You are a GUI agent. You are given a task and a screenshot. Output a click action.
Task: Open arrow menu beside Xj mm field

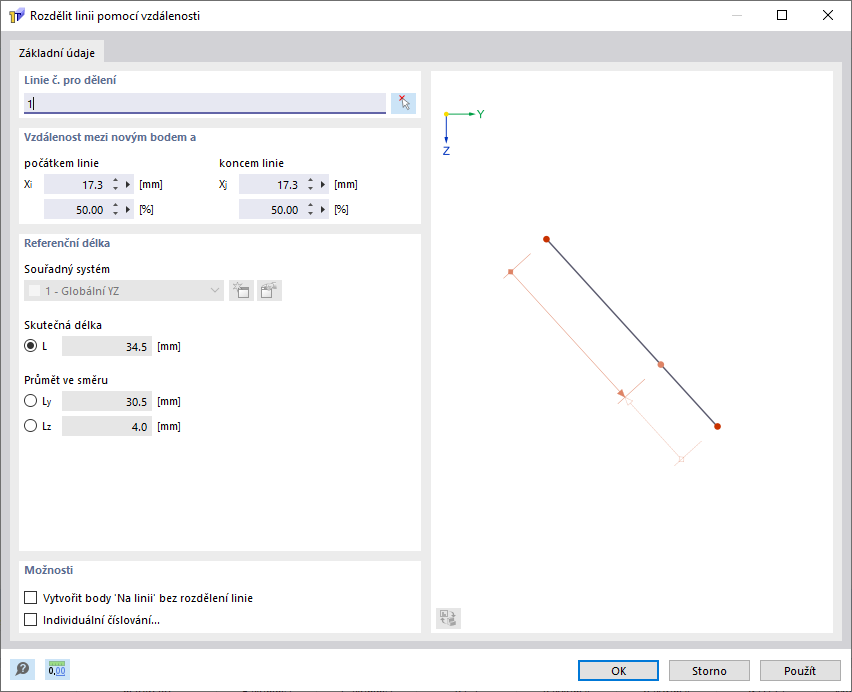[323, 185]
